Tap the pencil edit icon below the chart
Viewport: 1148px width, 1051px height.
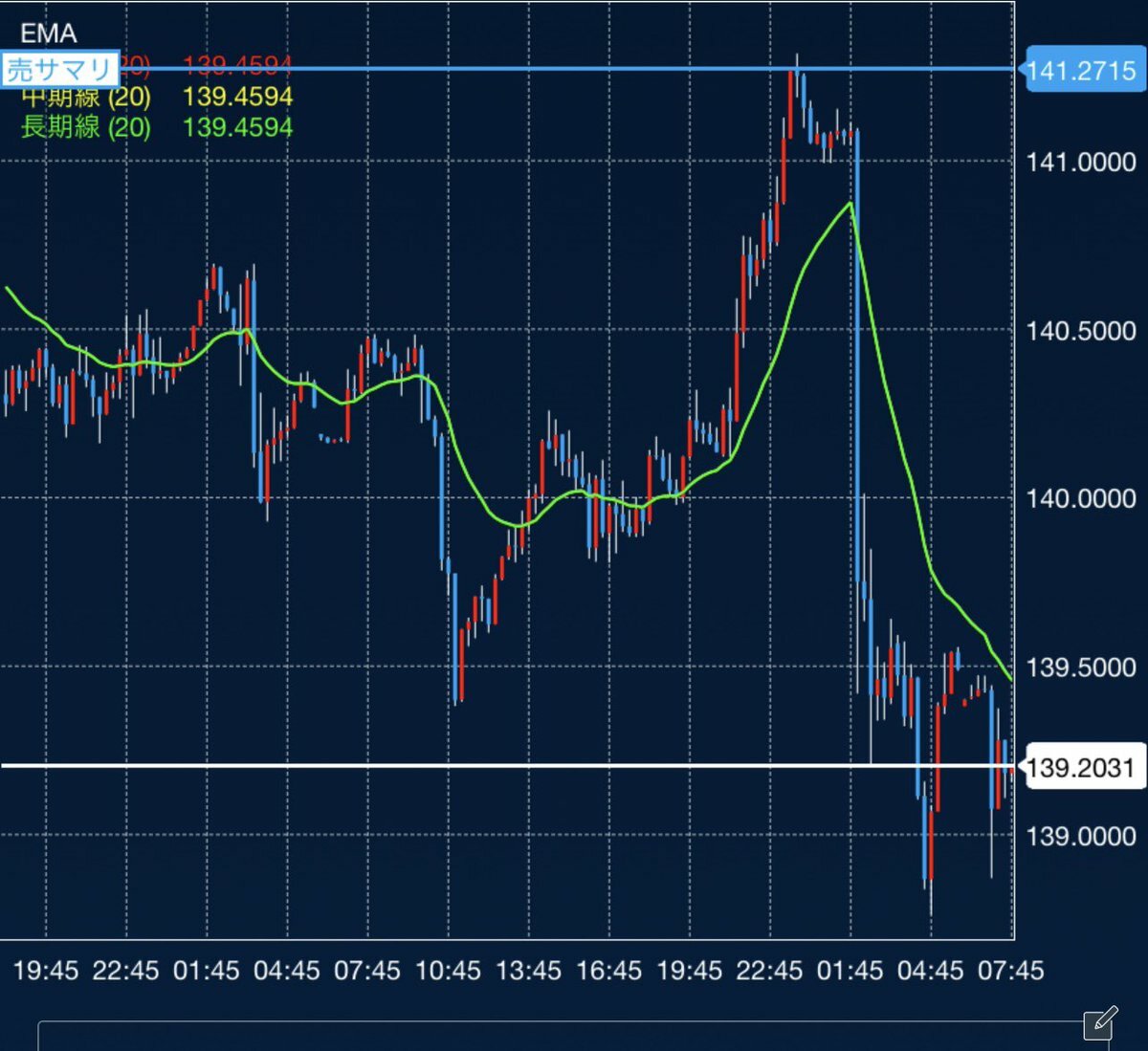(x=1100, y=1022)
